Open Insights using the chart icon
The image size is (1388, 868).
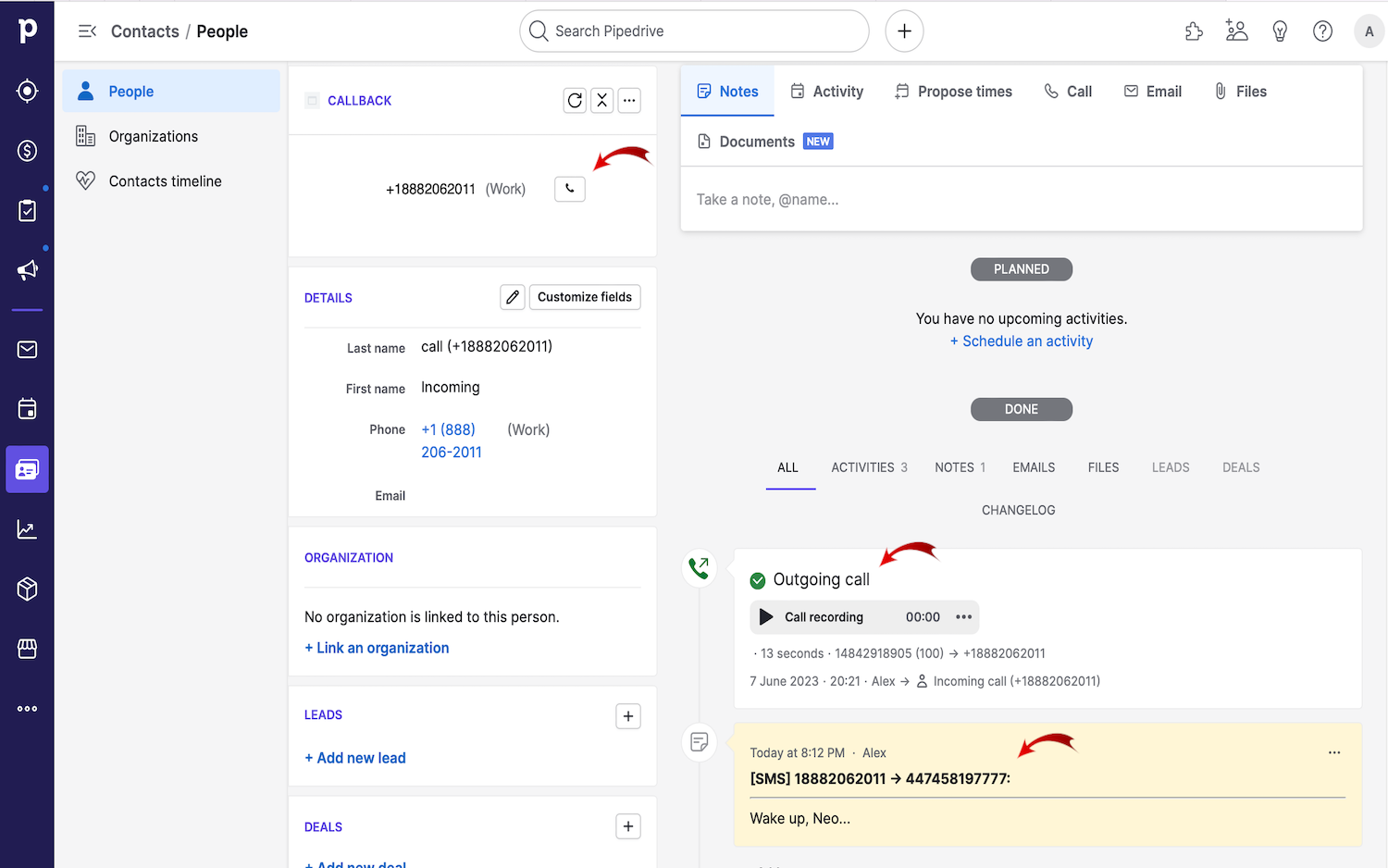click(x=27, y=528)
